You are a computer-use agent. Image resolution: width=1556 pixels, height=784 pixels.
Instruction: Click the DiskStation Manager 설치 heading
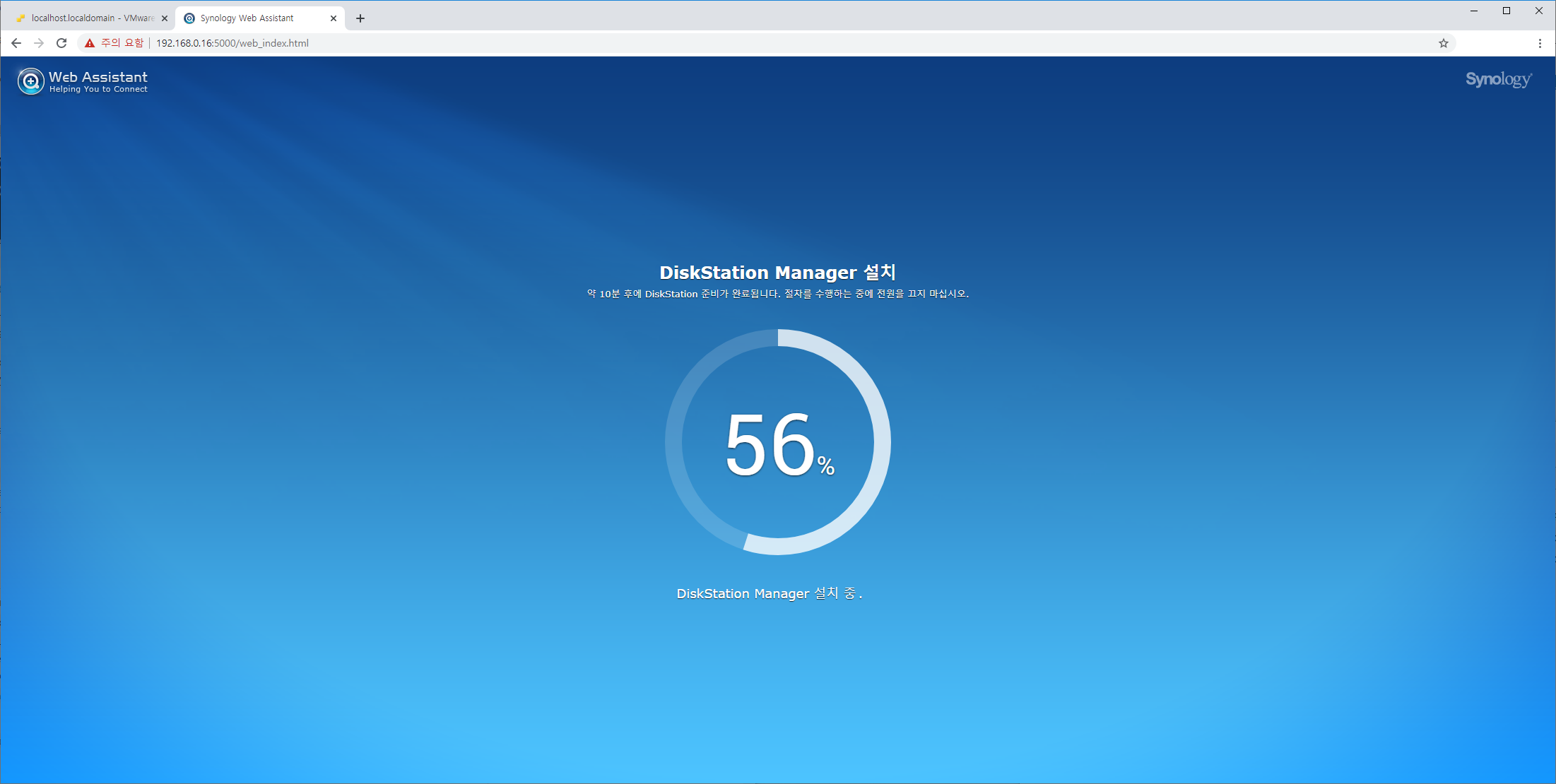coord(777,273)
